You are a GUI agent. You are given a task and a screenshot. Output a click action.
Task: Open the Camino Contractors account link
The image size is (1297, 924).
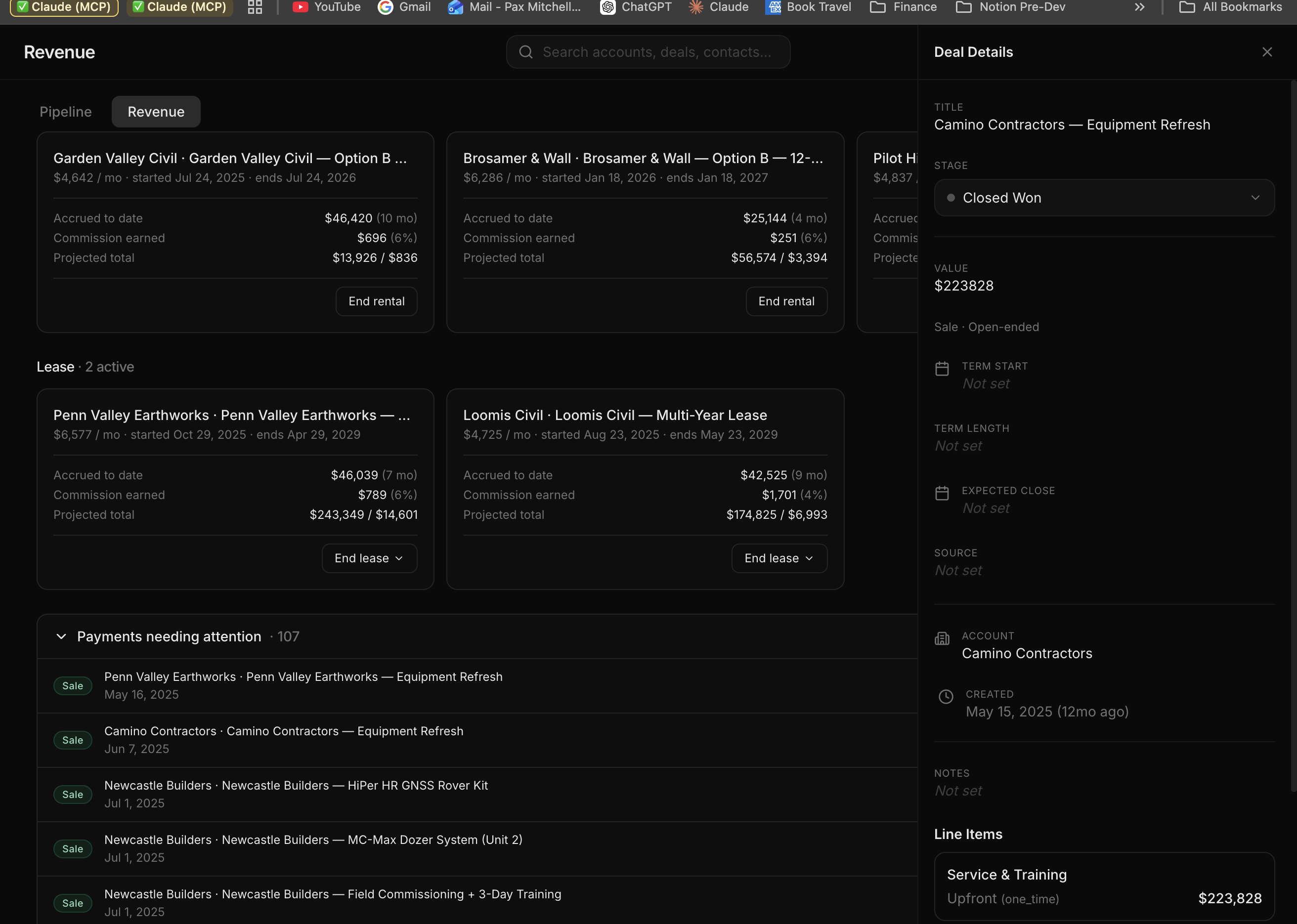tap(1027, 653)
